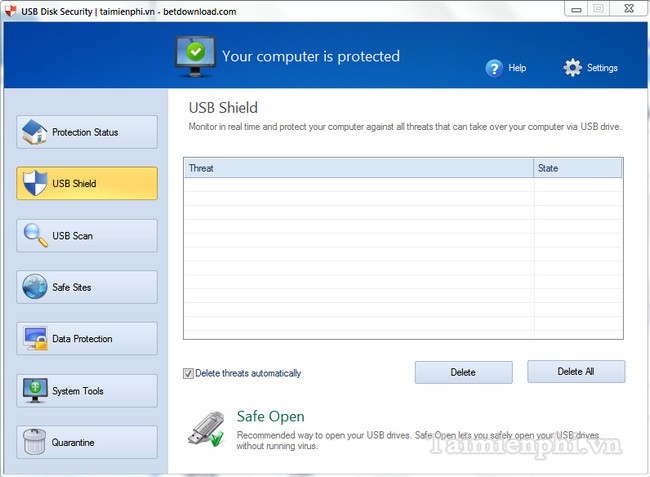Click the Delete button
Viewport: 650px width, 477px height.
pyautogui.click(x=463, y=372)
